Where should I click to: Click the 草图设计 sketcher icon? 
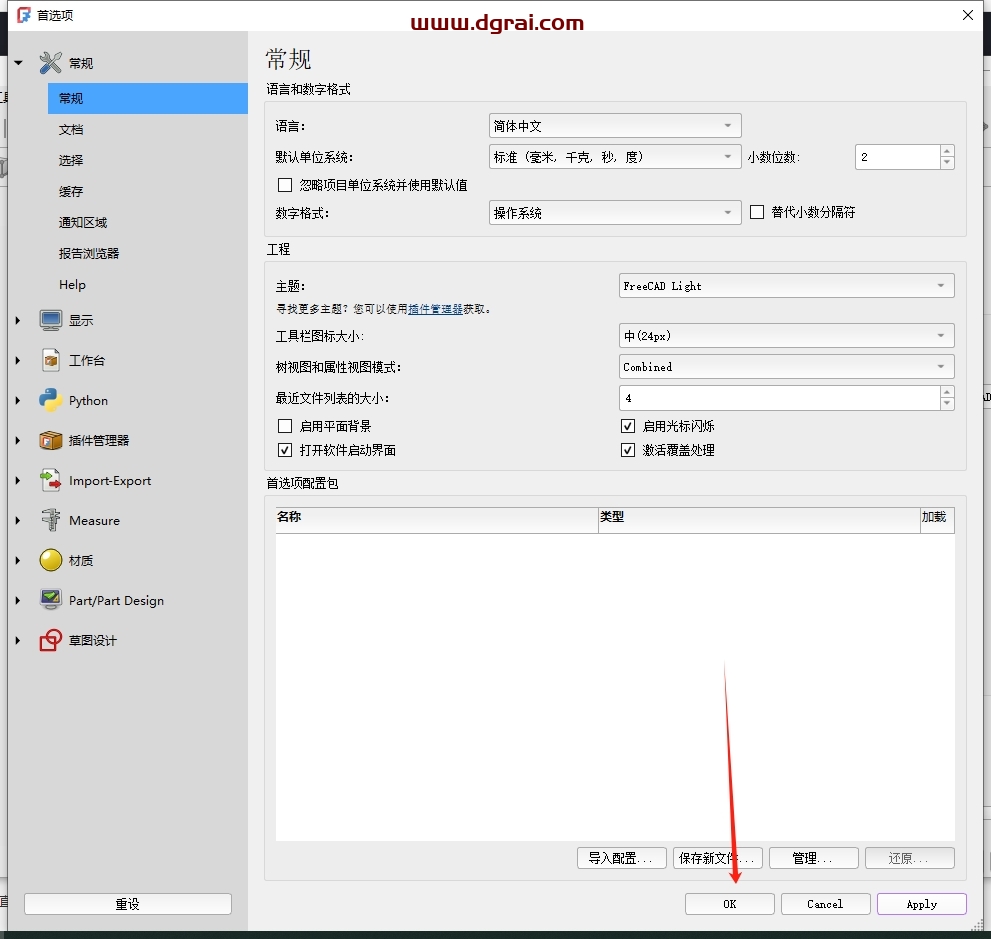[x=51, y=639]
